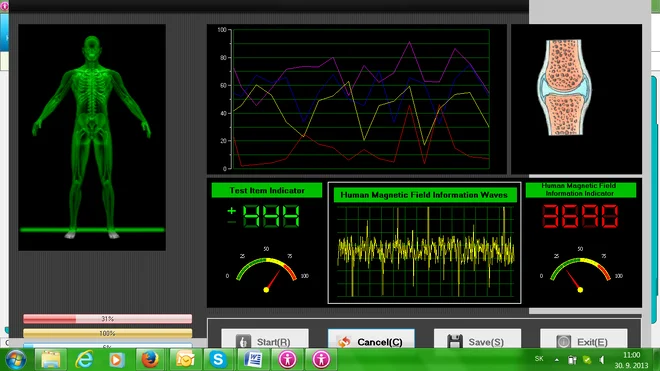Click the green 444 digital readout
The image size is (660, 371).
point(271,216)
